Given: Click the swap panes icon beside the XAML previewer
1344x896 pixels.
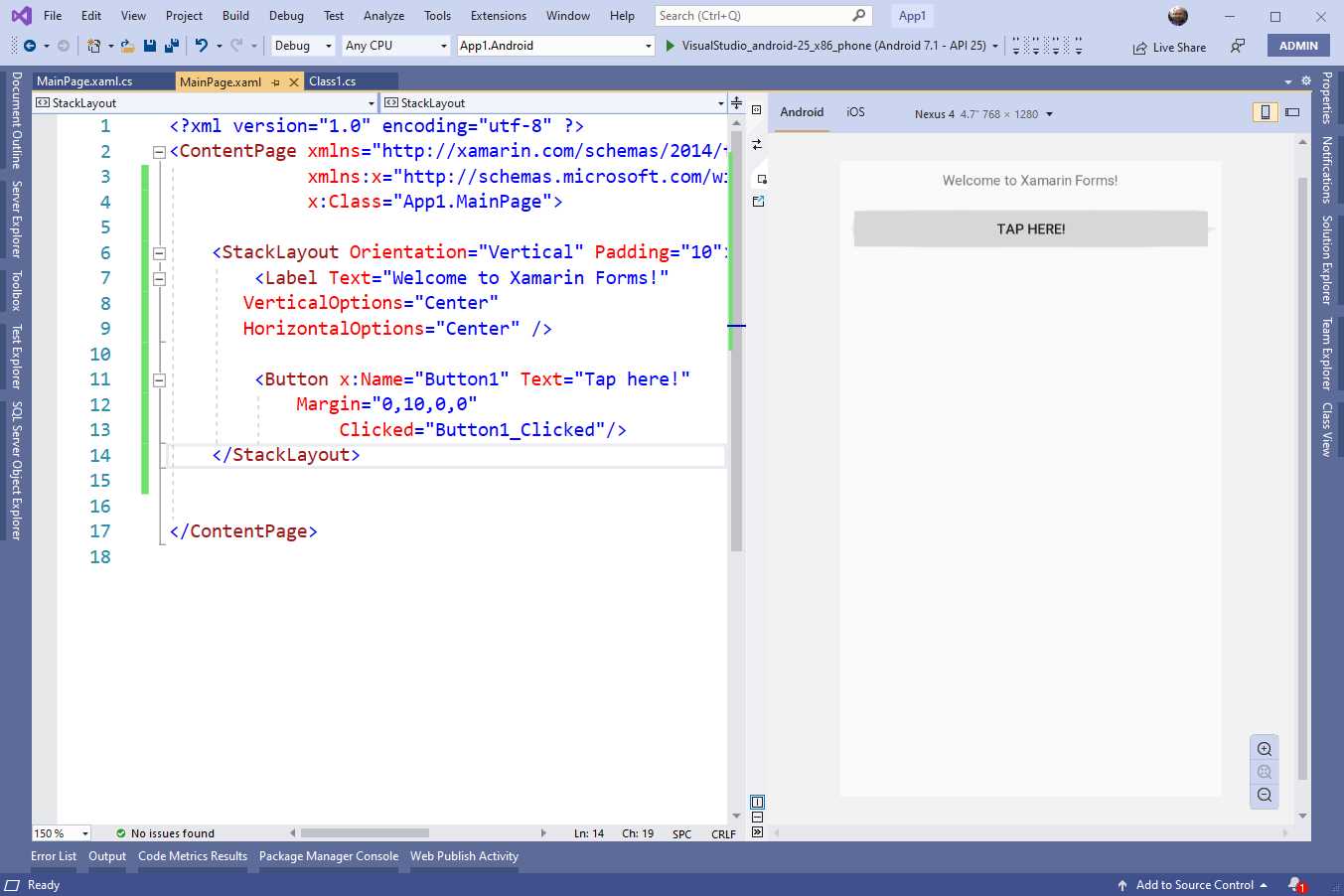Looking at the screenshot, I should click(756, 144).
